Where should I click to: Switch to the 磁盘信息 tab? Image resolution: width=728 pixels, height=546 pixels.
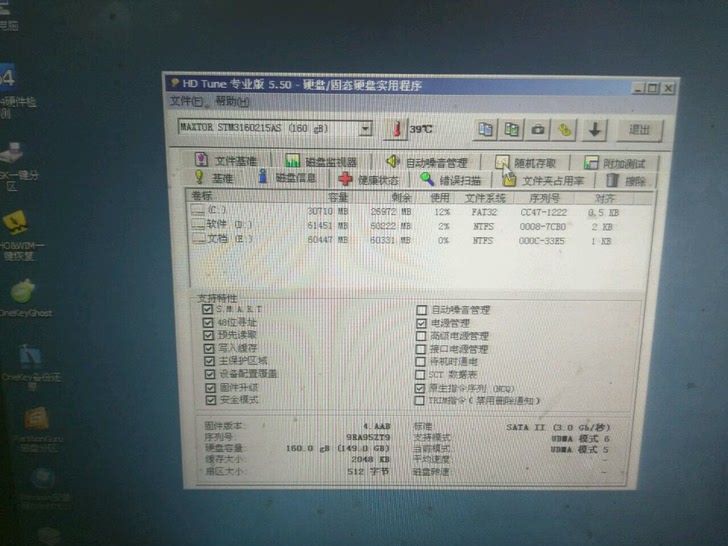tap(287, 178)
